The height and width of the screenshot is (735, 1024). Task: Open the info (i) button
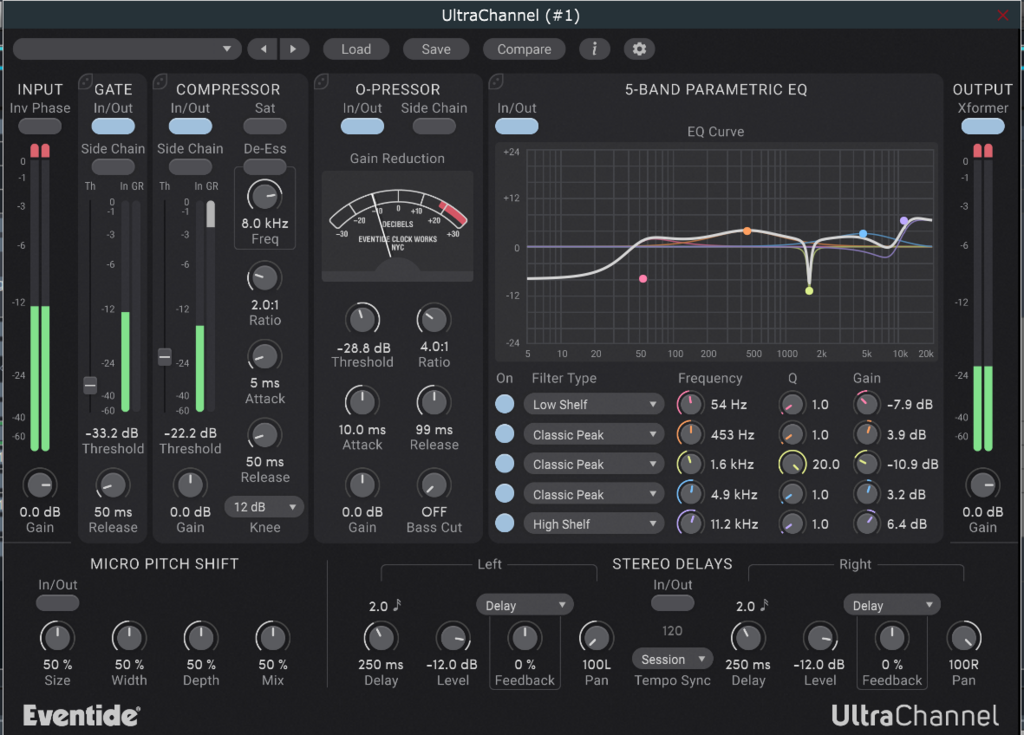(594, 49)
